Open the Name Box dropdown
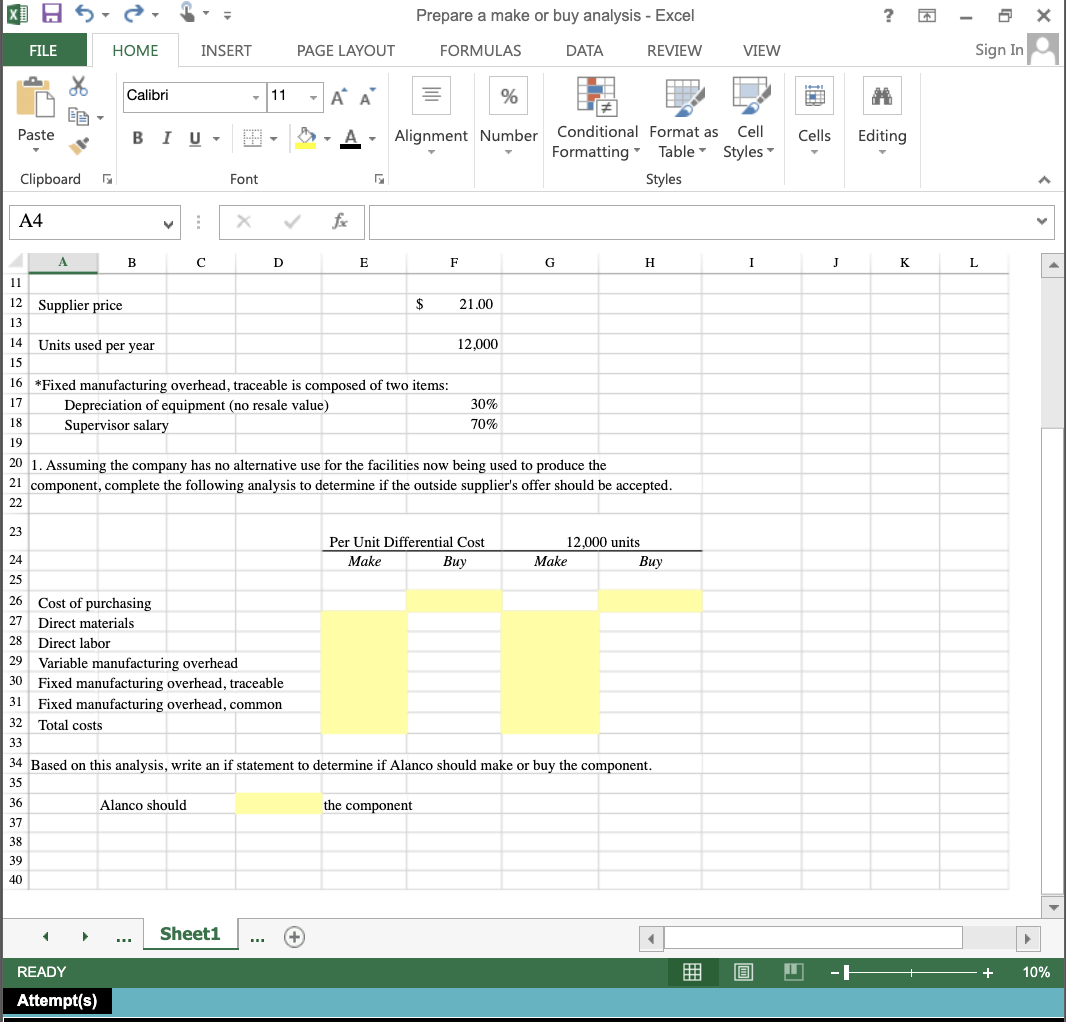1066x1022 pixels. [166, 221]
